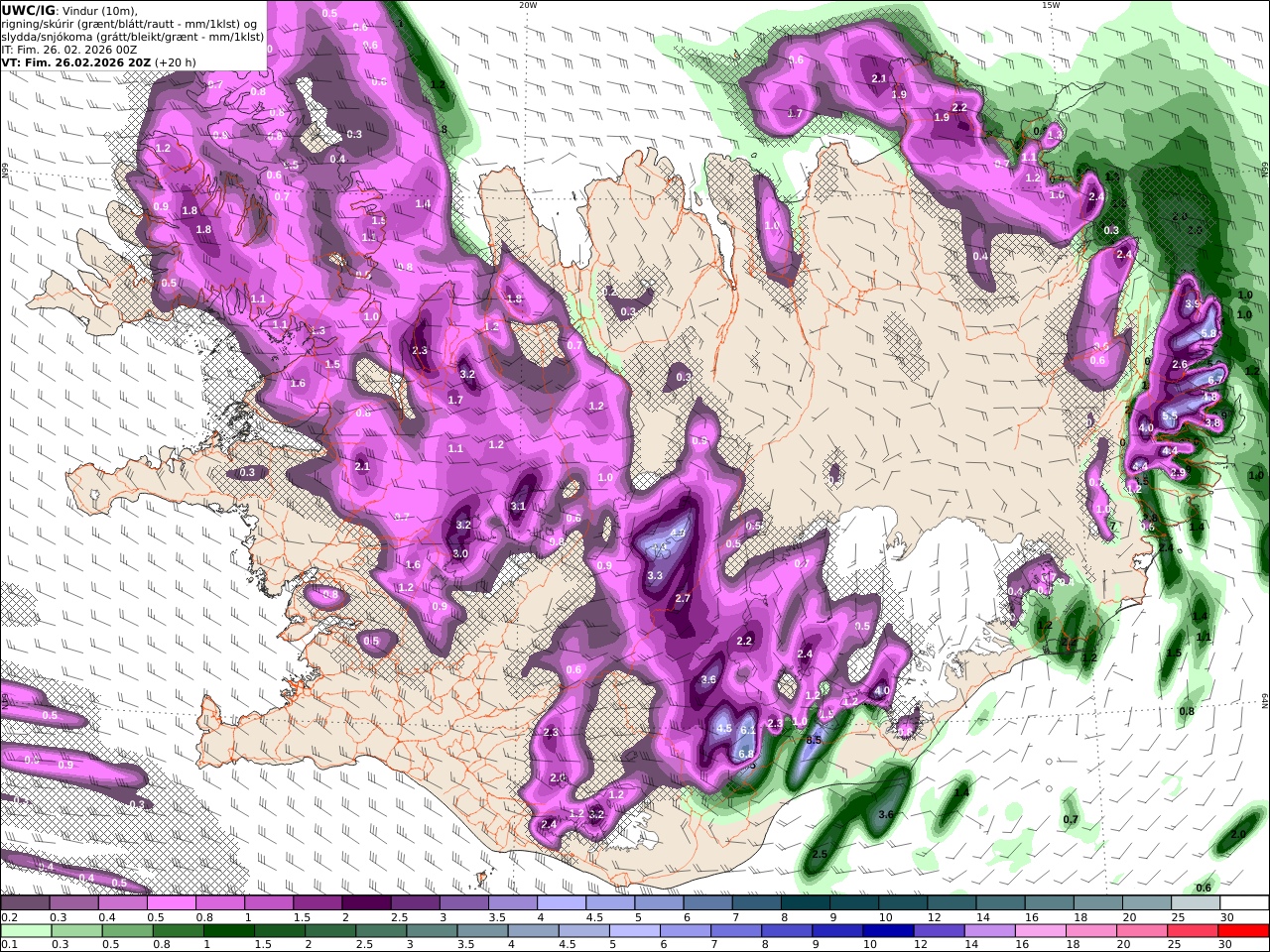Select upper legend swatch starting at 0.2
Screen dimensions: 1270x952
[x=25, y=903]
